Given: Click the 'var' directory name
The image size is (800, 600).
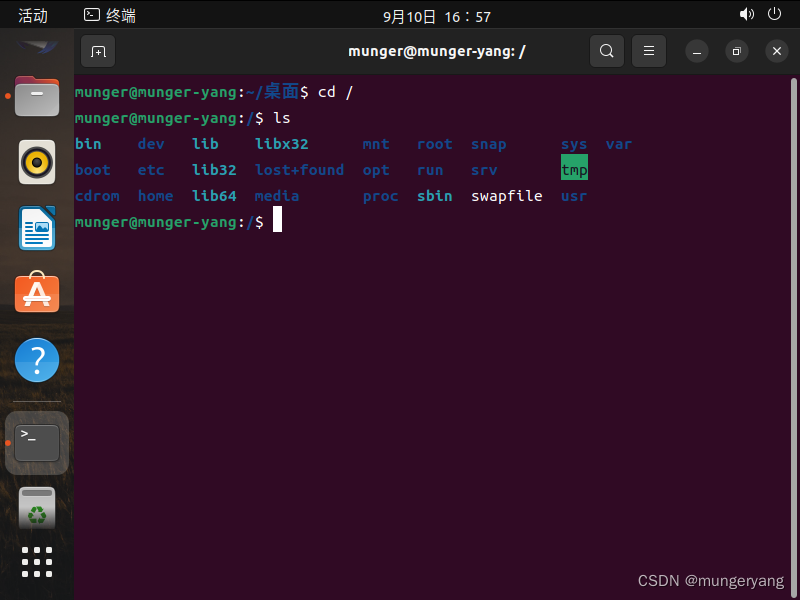Looking at the screenshot, I should pyautogui.click(x=619, y=145).
